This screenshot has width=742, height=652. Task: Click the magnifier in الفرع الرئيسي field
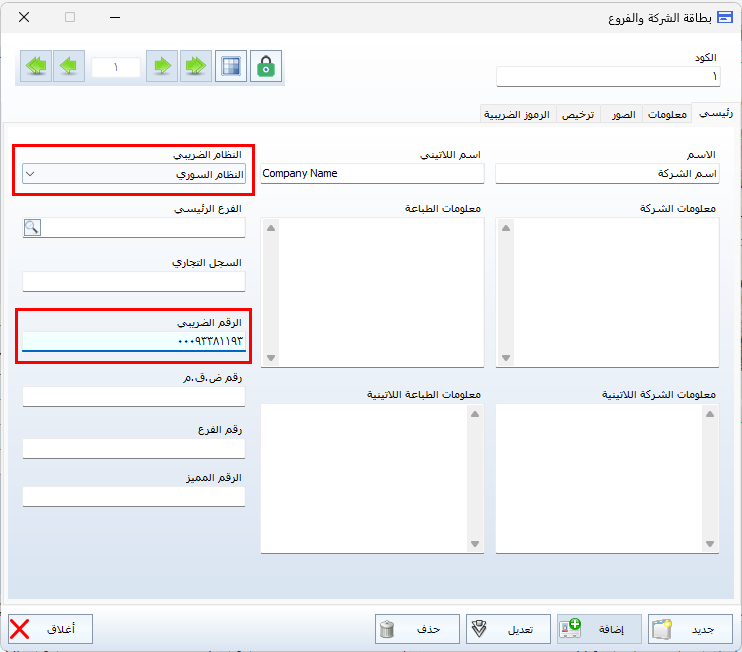pos(32,227)
